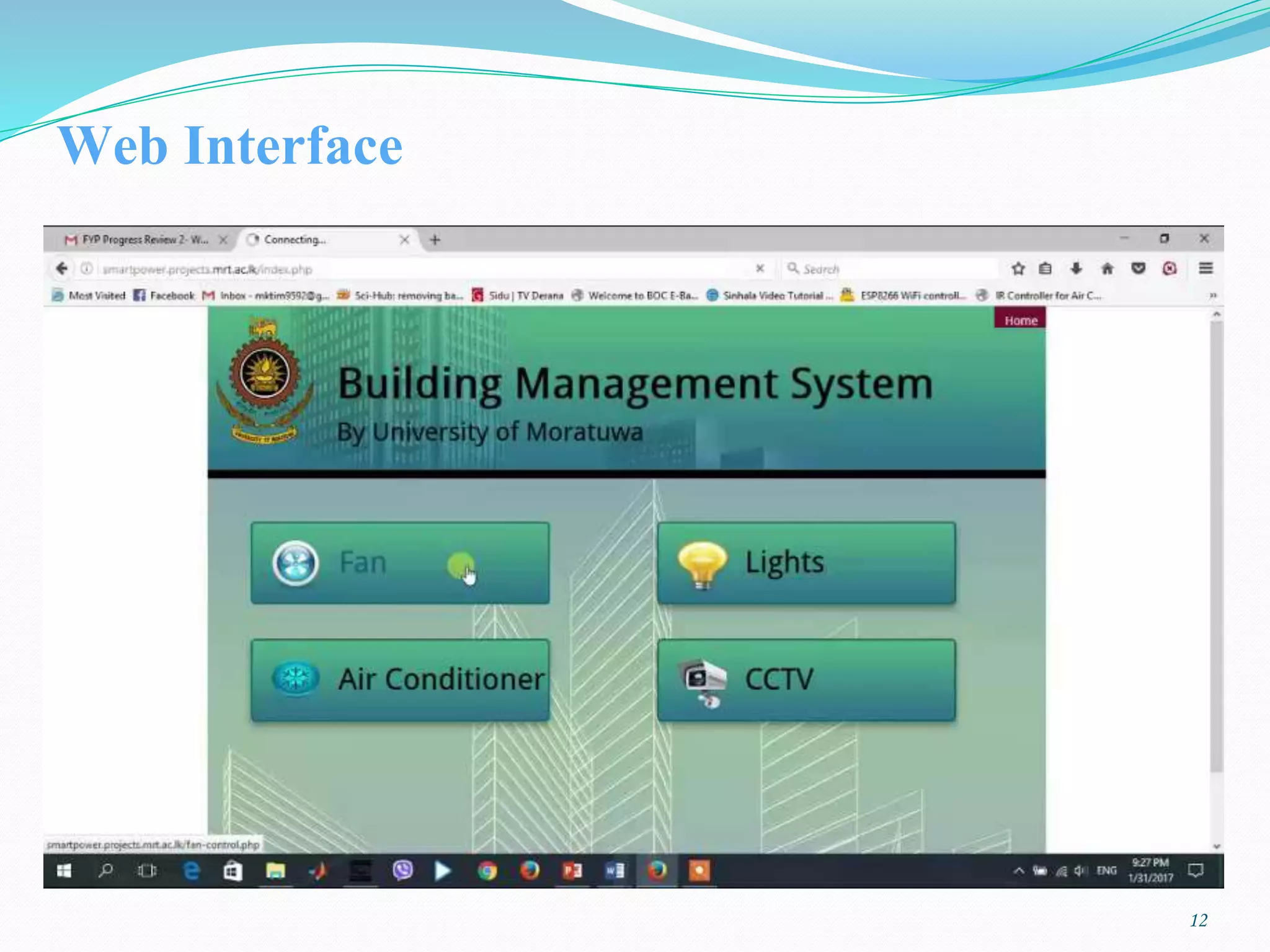Click the fan icon on Fan button
This screenshot has height=952, width=1270.
click(x=296, y=563)
